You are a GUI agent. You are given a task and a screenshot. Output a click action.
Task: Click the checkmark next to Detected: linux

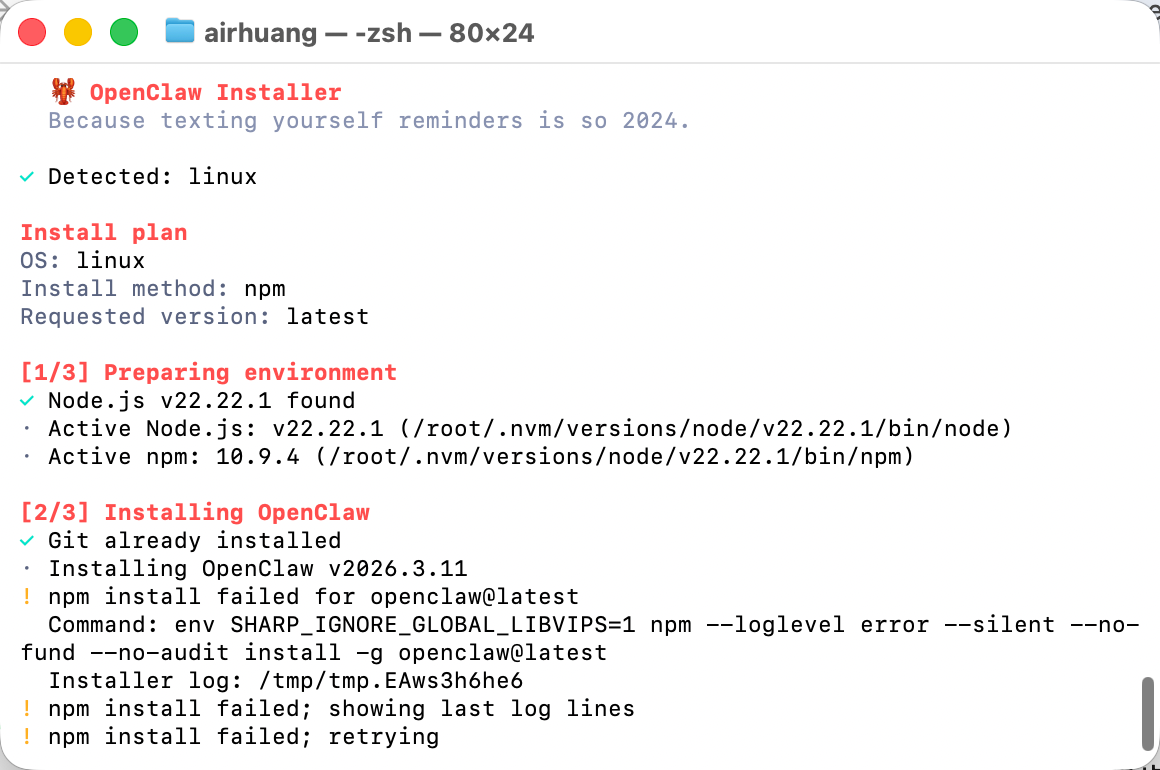coord(27,177)
